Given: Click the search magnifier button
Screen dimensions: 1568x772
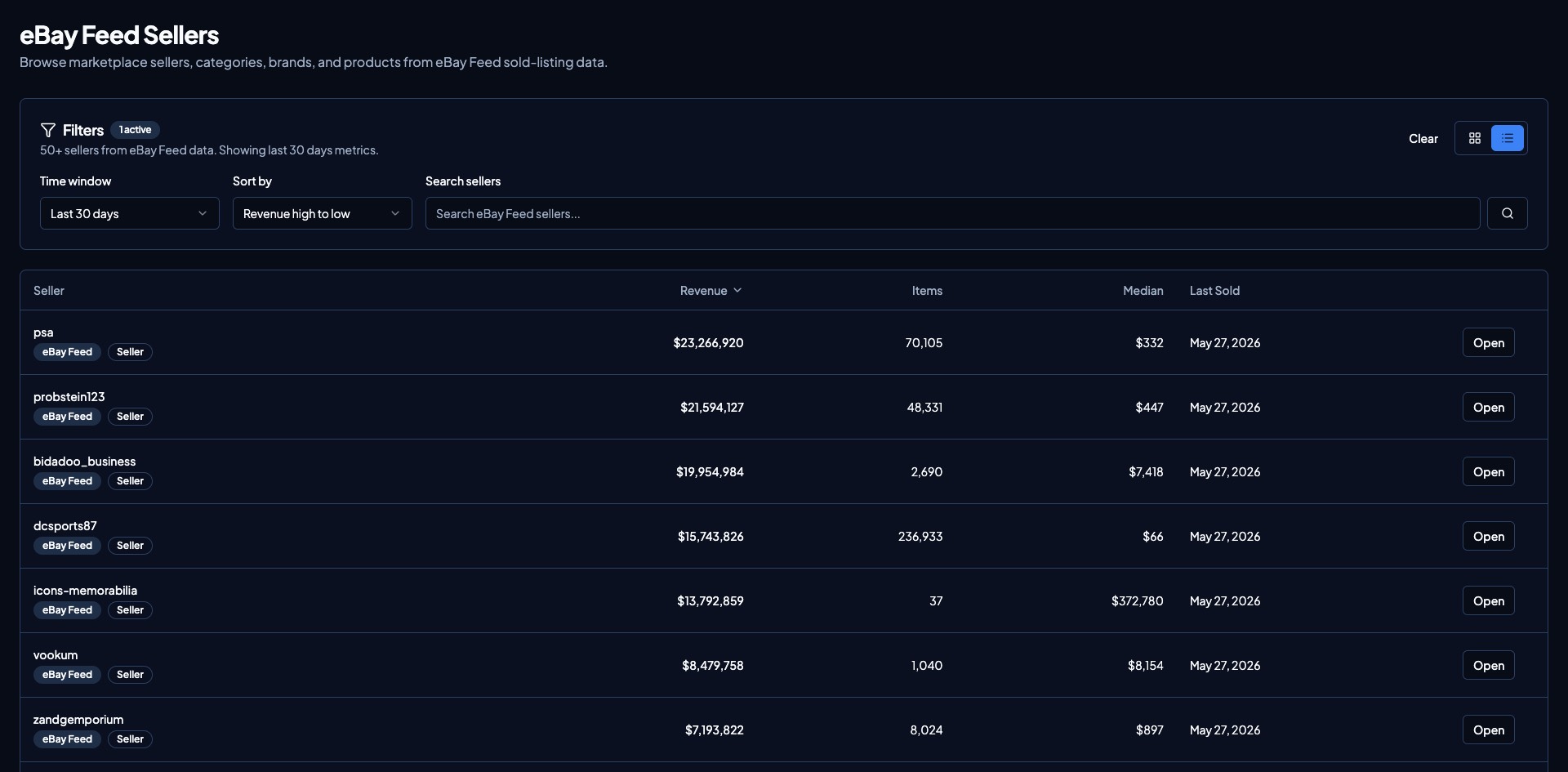Looking at the screenshot, I should (1507, 213).
